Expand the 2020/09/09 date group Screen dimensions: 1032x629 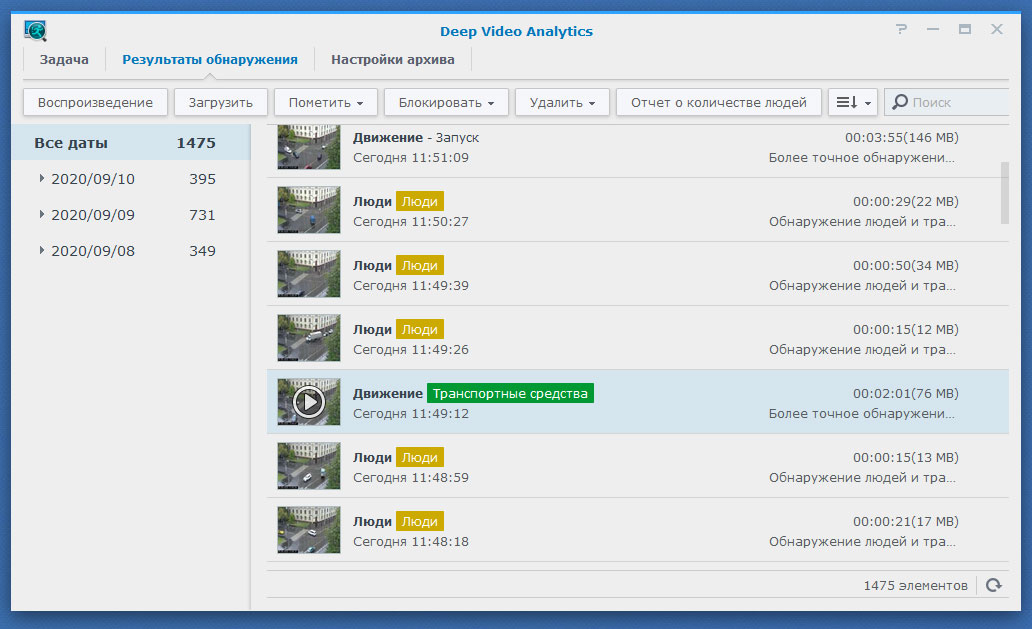click(x=42, y=215)
